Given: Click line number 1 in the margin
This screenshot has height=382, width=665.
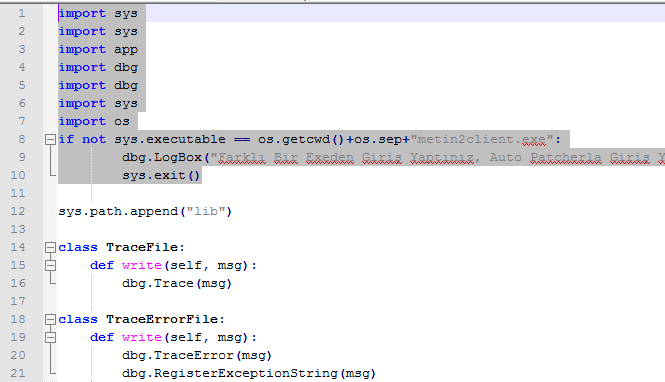Looking at the screenshot, I should (x=22, y=14).
